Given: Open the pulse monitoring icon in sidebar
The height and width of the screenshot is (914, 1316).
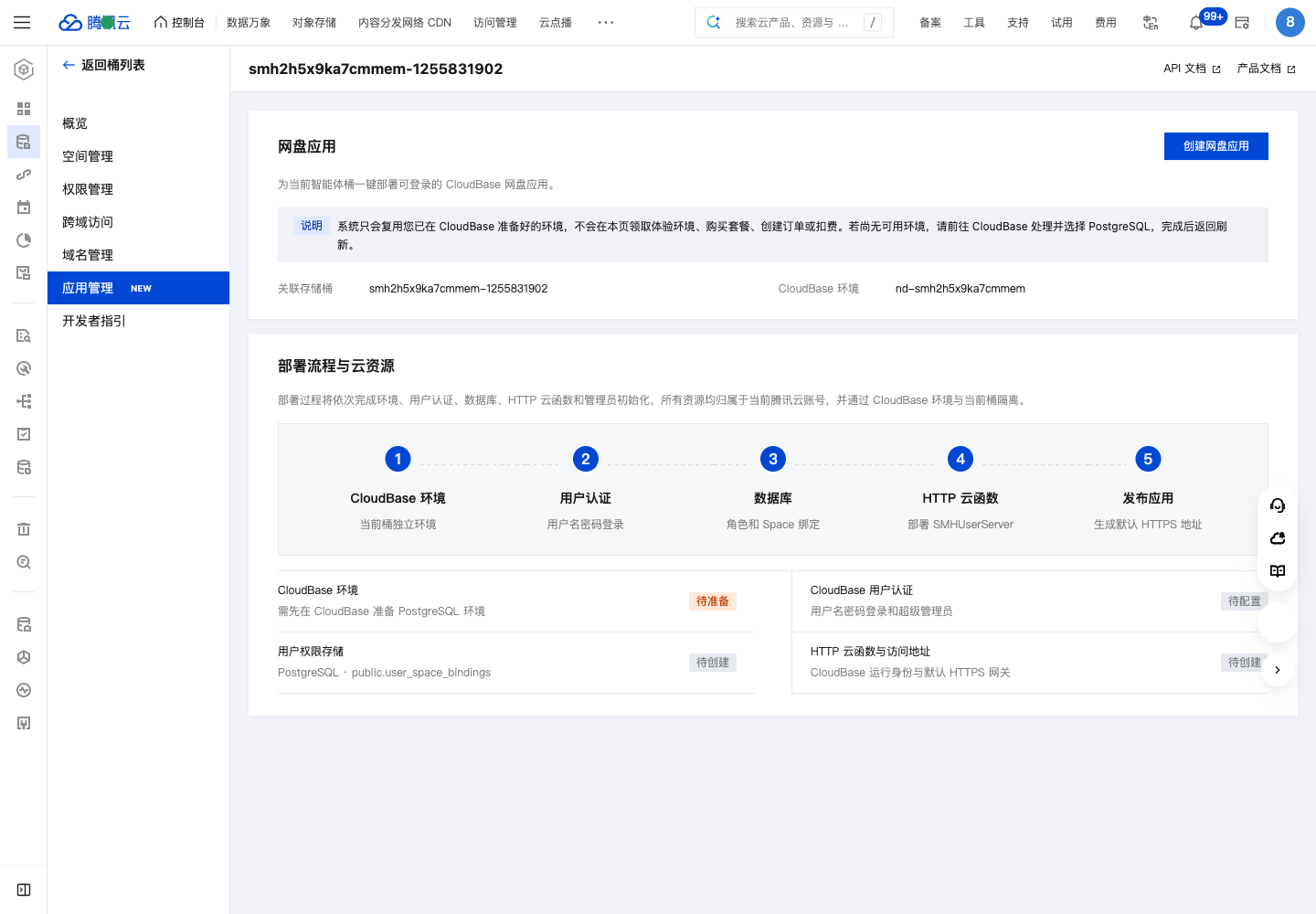Looking at the screenshot, I should tap(24, 690).
